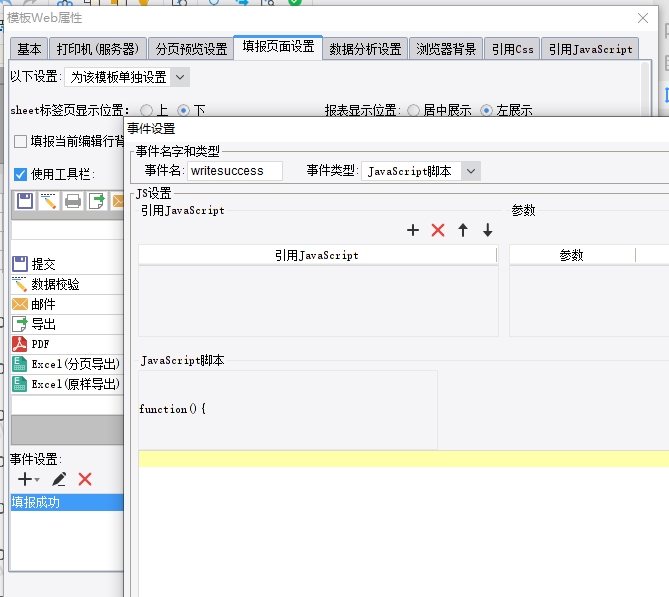Open the 数据分析设置 tab
The height and width of the screenshot is (597, 669).
click(x=365, y=49)
